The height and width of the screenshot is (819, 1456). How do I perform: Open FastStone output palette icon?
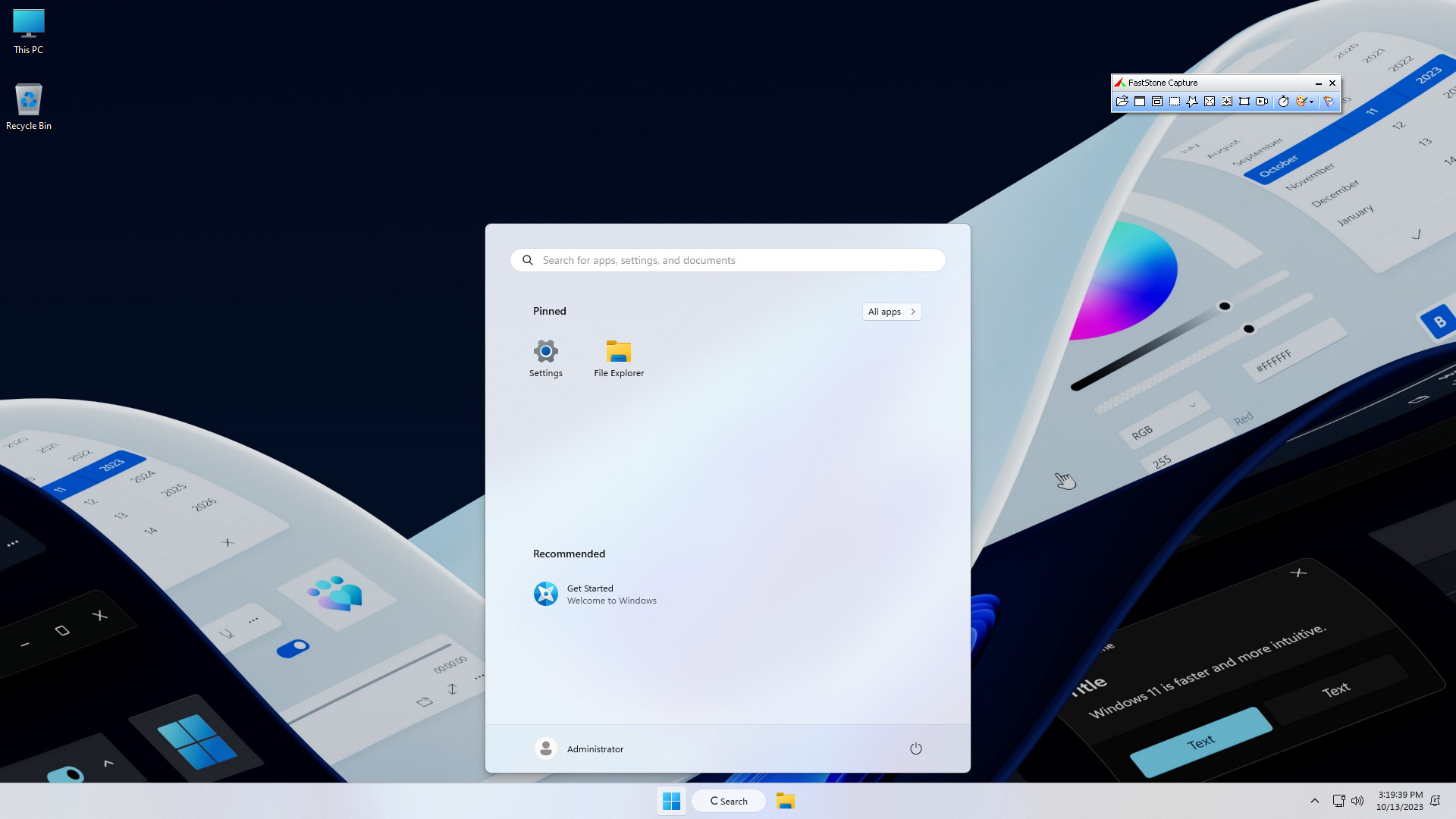pyautogui.click(x=1301, y=101)
